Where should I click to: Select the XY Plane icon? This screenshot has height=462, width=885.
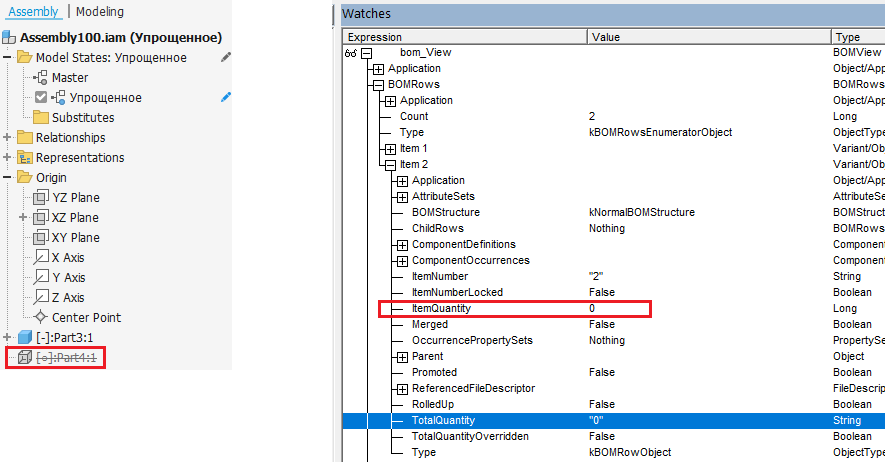pos(41,237)
